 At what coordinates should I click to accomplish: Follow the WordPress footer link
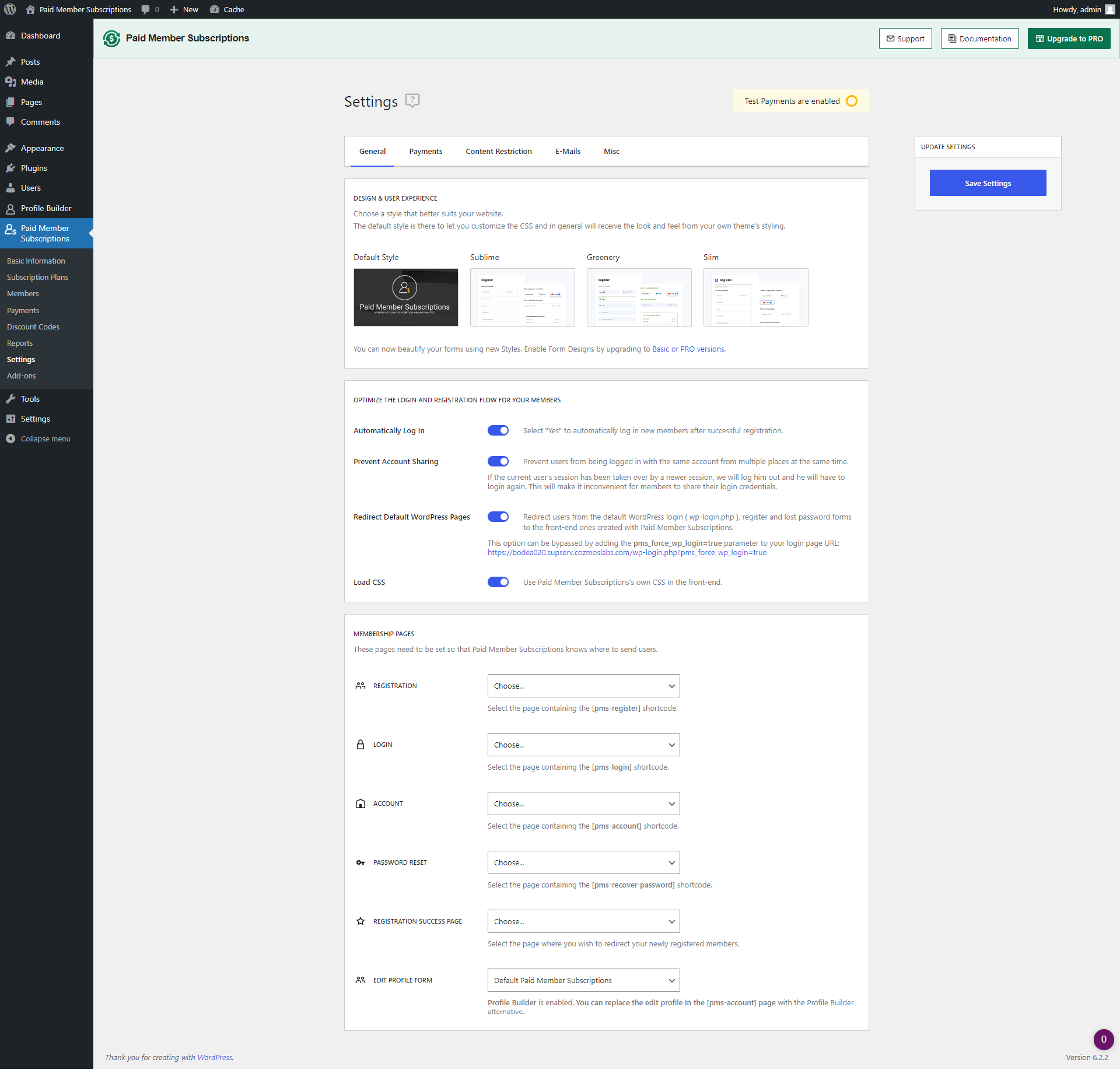tap(215, 1057)
